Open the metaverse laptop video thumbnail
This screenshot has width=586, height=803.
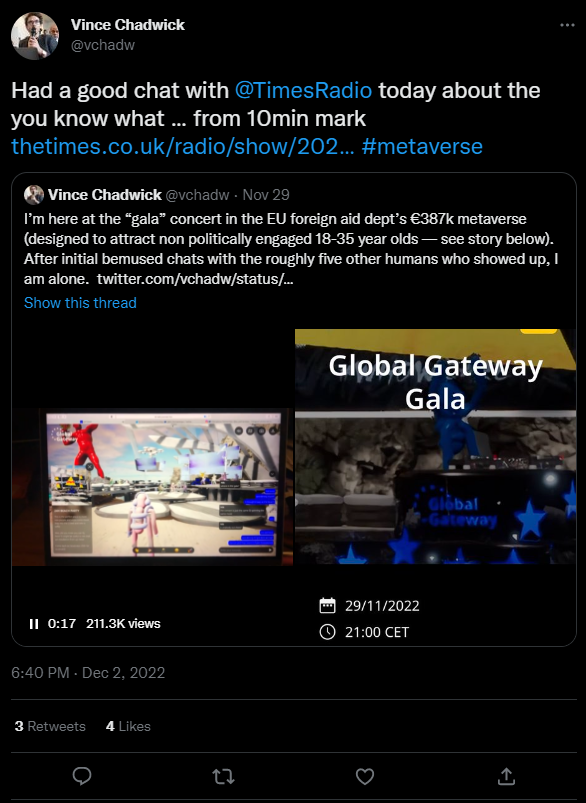(153, 487)
